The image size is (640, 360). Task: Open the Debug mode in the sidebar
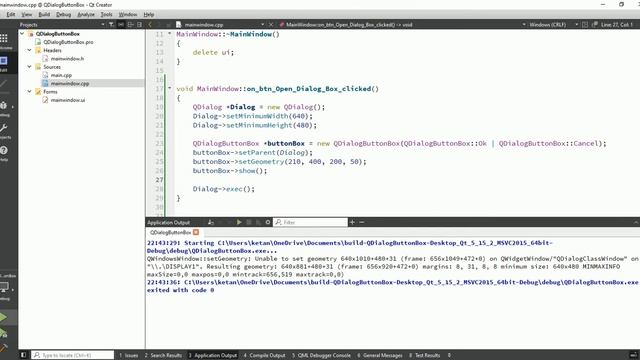point(4,108)
